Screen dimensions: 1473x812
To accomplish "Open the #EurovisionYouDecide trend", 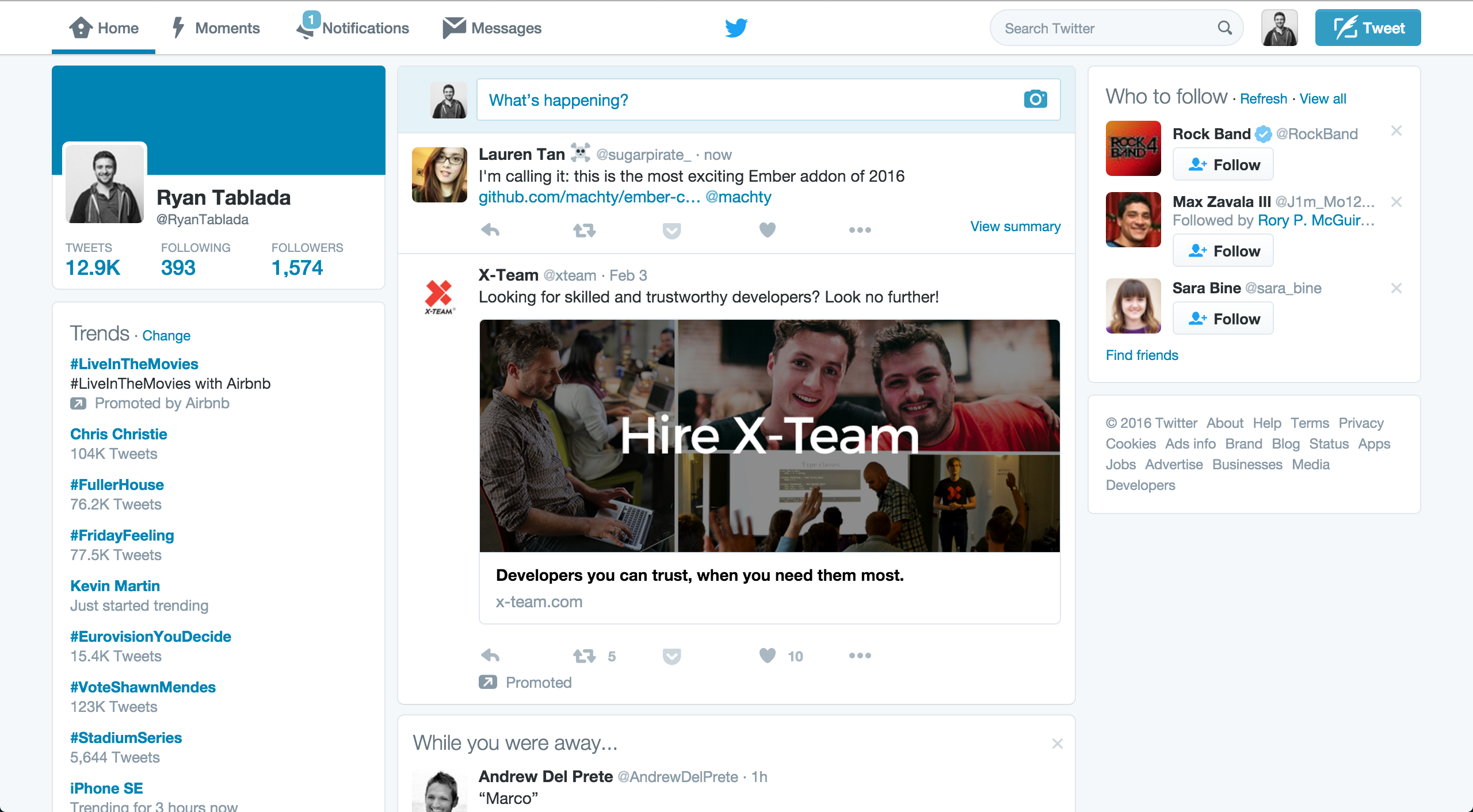I will (151, 637).
